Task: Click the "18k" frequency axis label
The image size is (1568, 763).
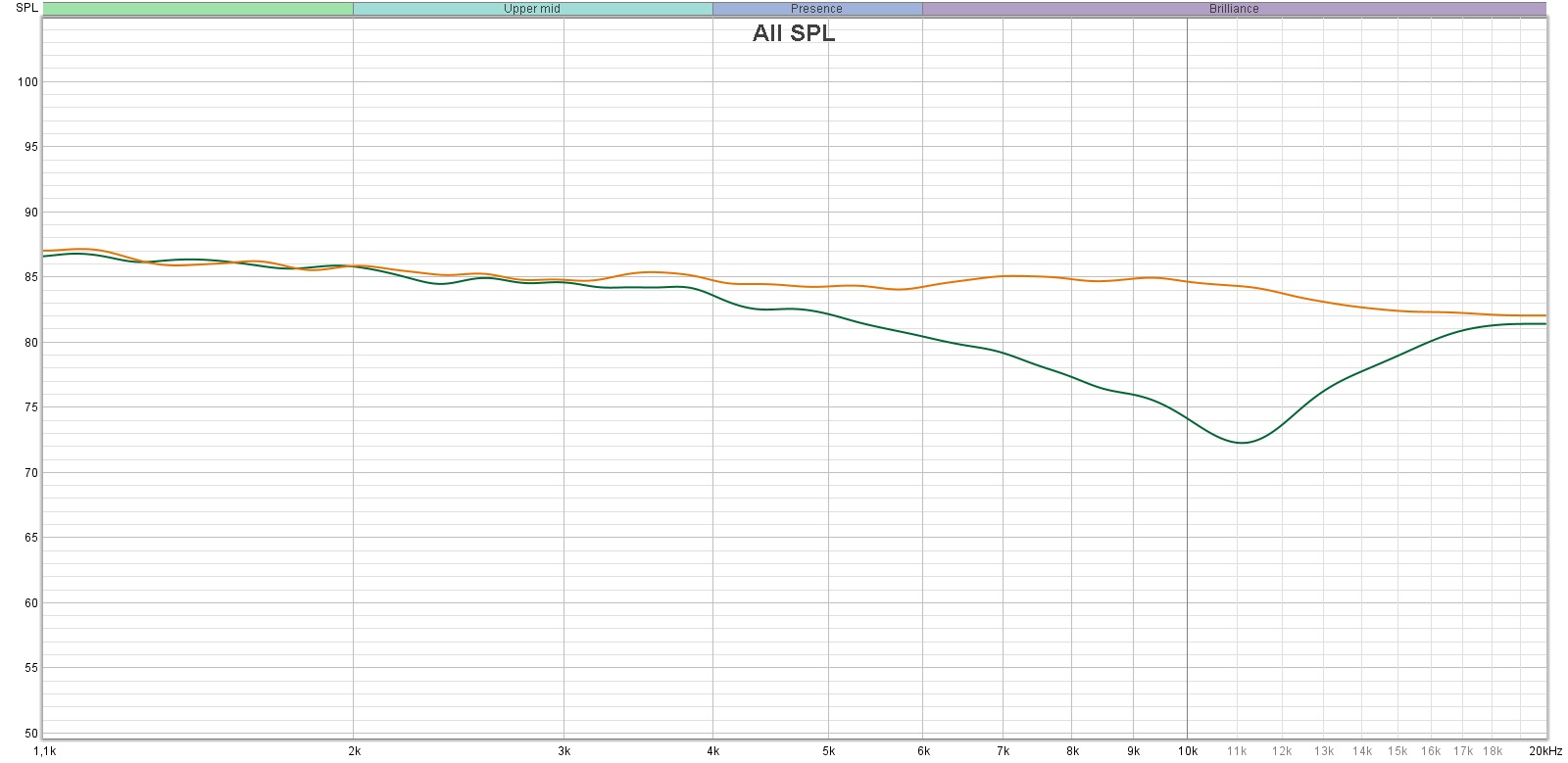Action: click(1492, 751)
